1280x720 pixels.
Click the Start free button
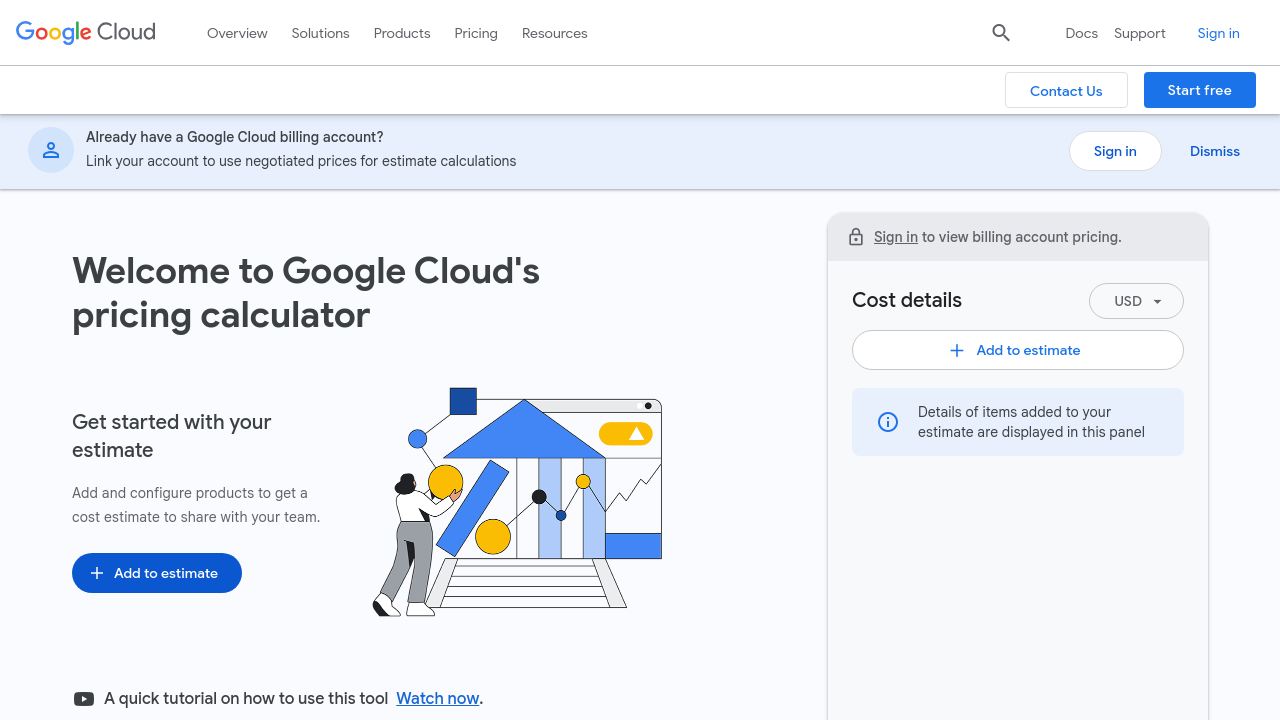[x=1199, y=90]
